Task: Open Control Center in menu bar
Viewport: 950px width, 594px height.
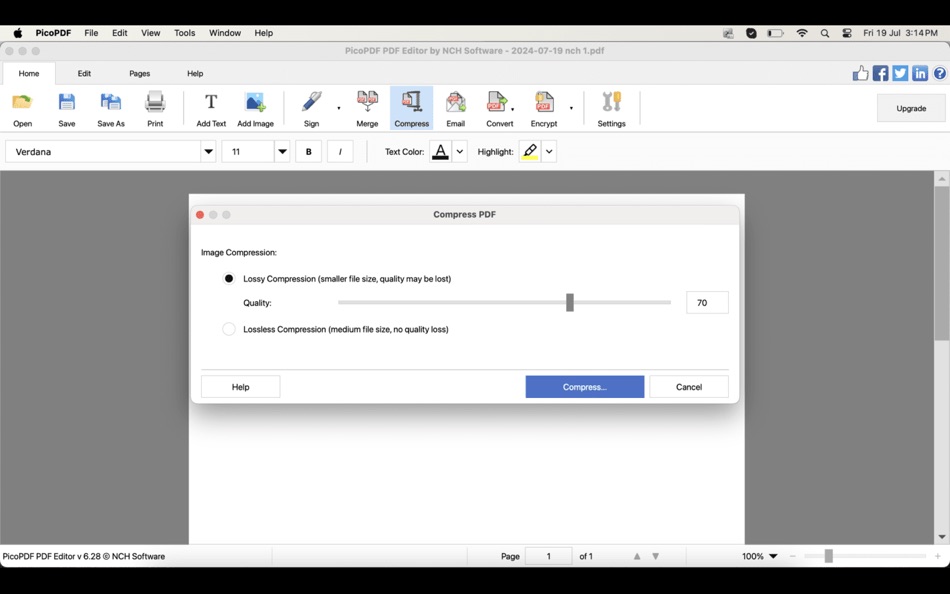Action: (847, 33)
